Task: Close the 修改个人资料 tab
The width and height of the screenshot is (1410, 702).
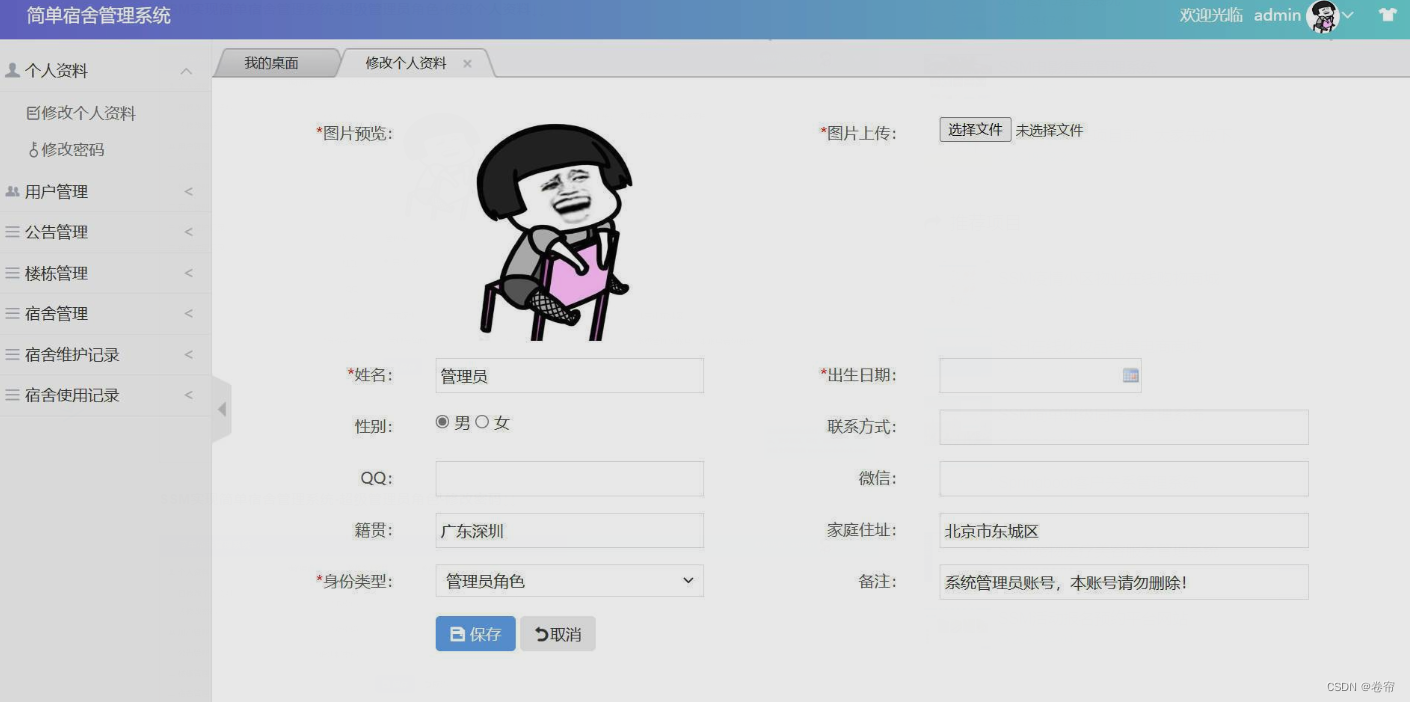Action: (467, 63)
